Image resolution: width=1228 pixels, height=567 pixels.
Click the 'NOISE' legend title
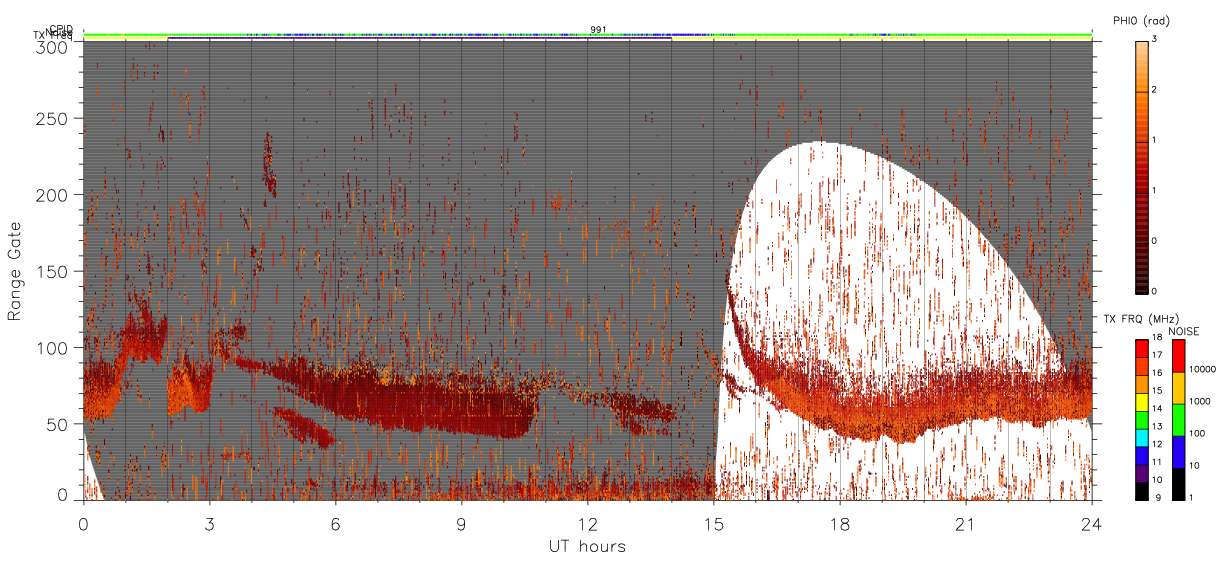(x=1185, y=331)
